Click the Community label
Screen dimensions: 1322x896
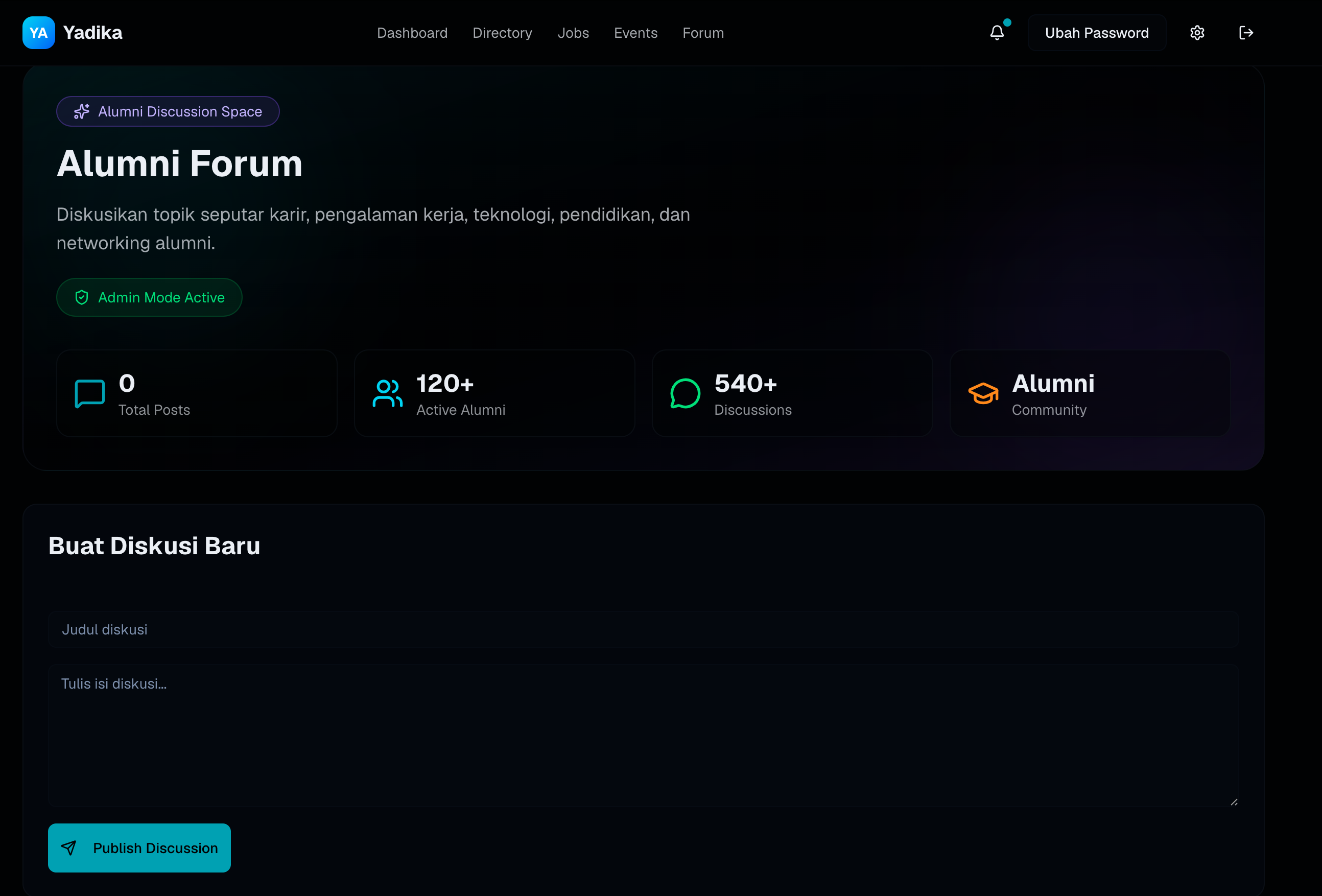click(x=1049, y=410)
